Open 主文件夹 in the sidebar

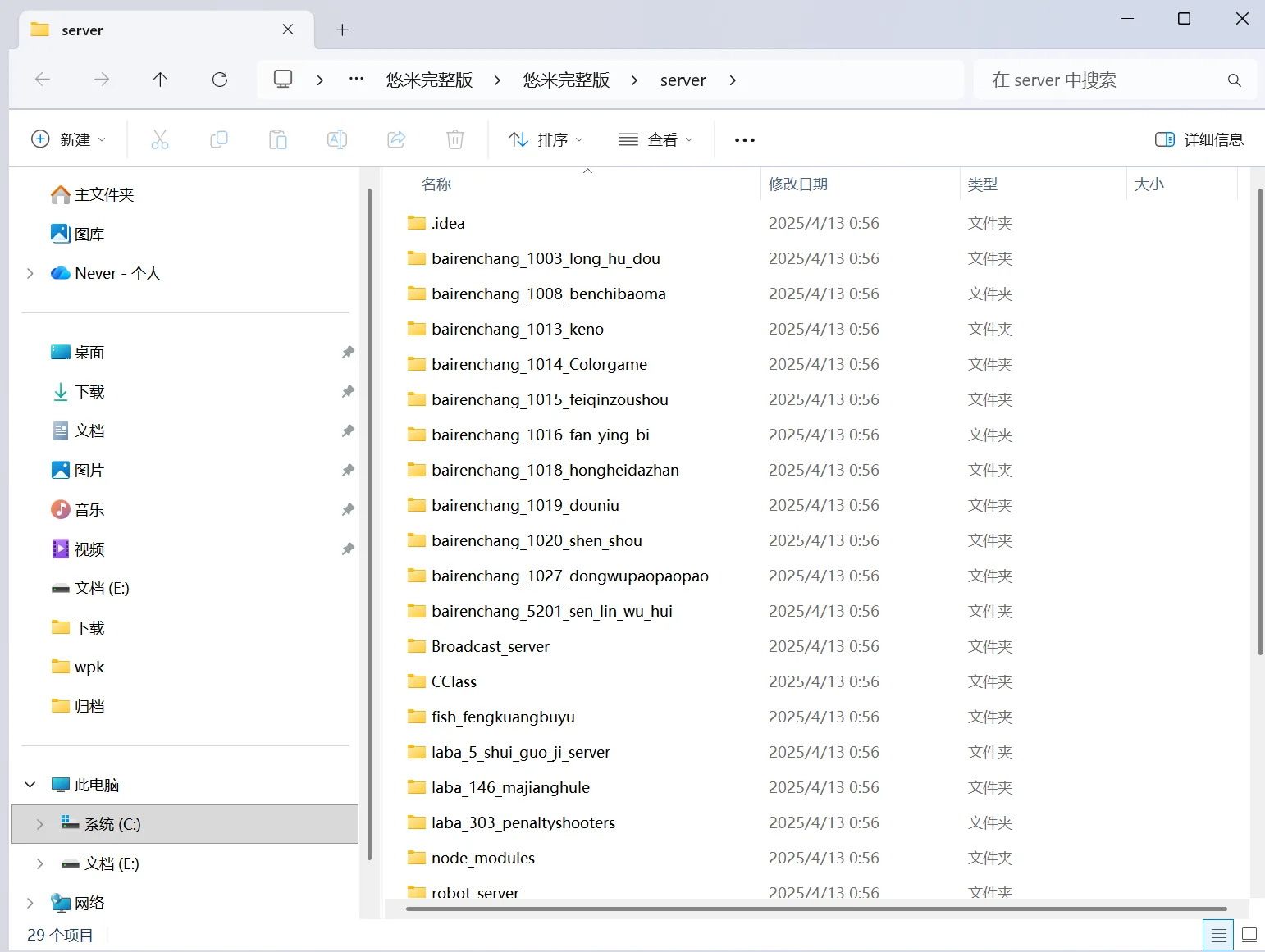[x=103, y=194]
